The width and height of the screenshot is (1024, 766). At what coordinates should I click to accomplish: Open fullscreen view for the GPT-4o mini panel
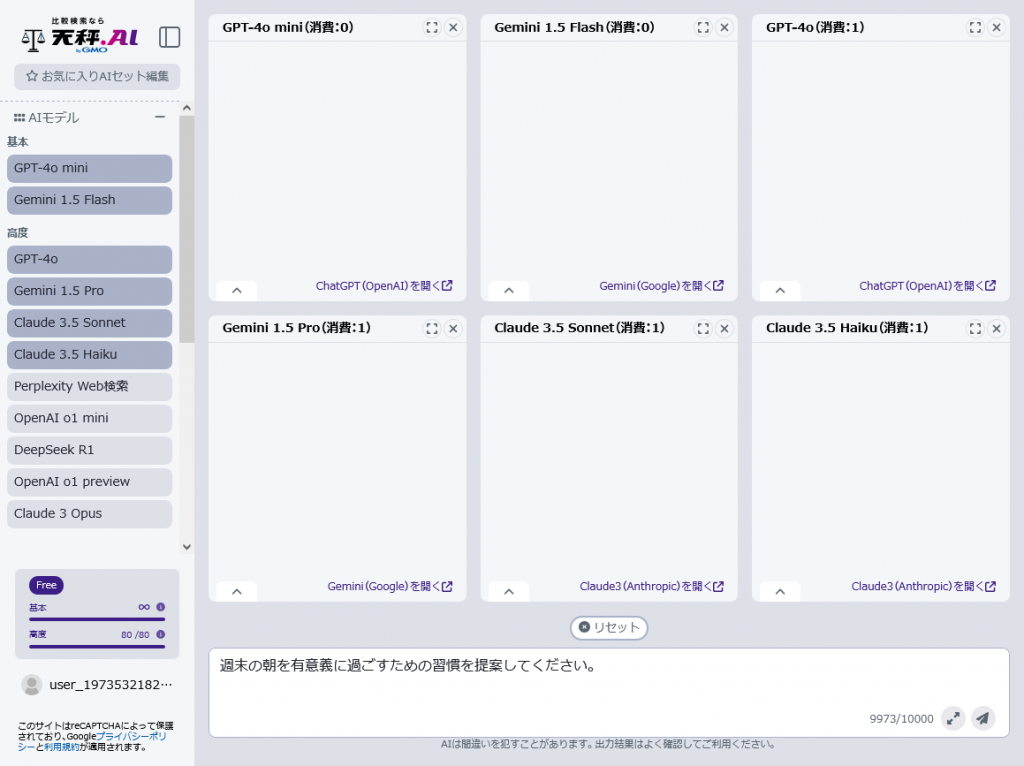click(x=431, y=27)
